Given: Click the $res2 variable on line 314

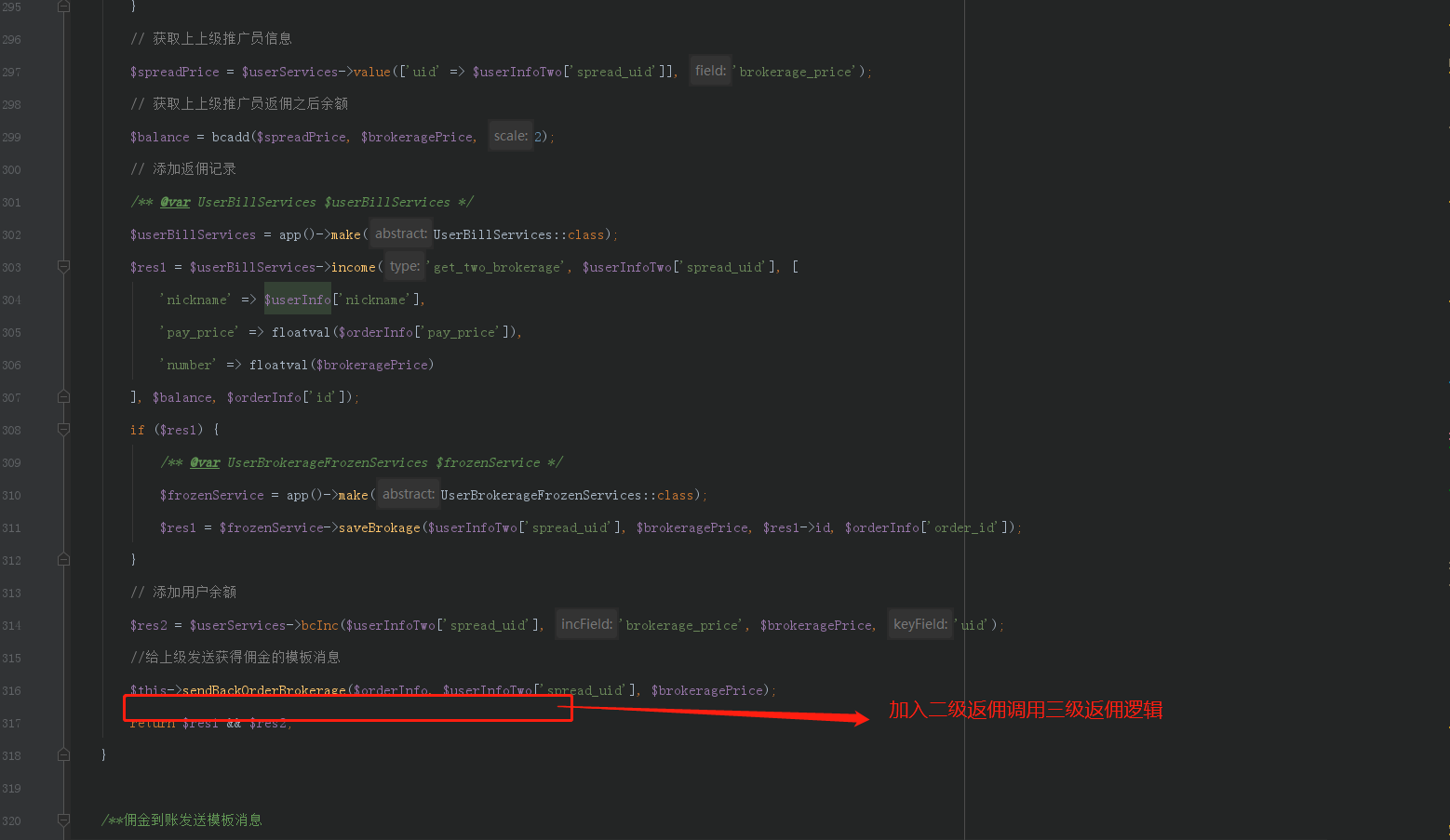Looking at the screenshot, I should (x=149, y=625).
